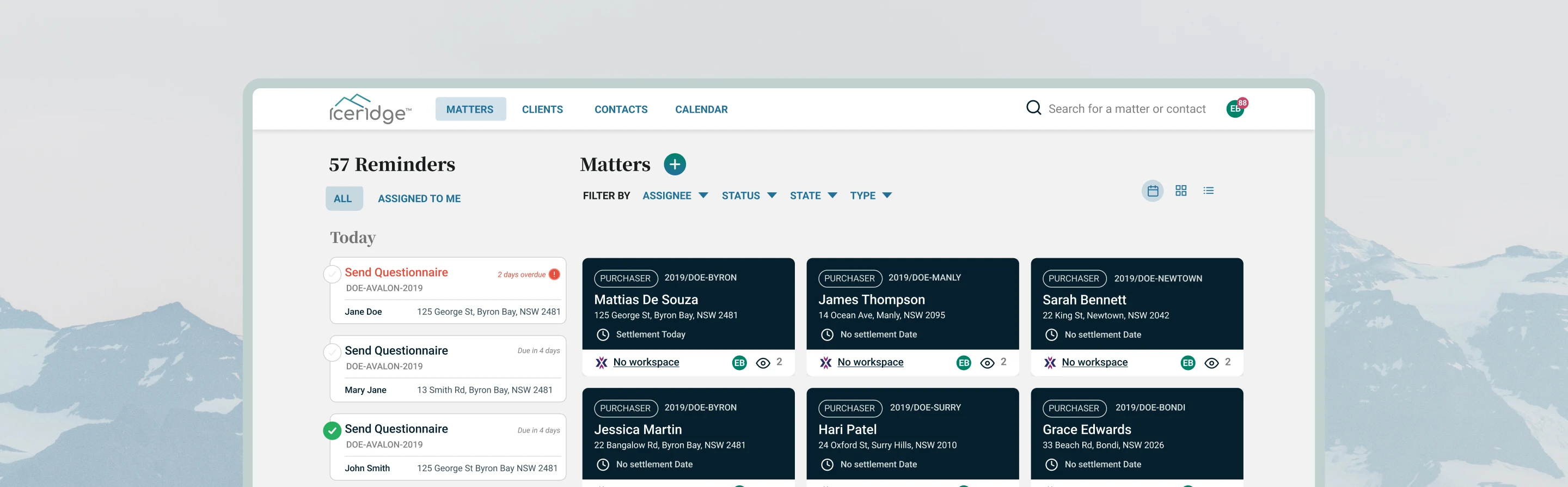The width and height of the screenshot is (1568, 487).
Task: Open the Status filter dropdown
Action: 749,196
